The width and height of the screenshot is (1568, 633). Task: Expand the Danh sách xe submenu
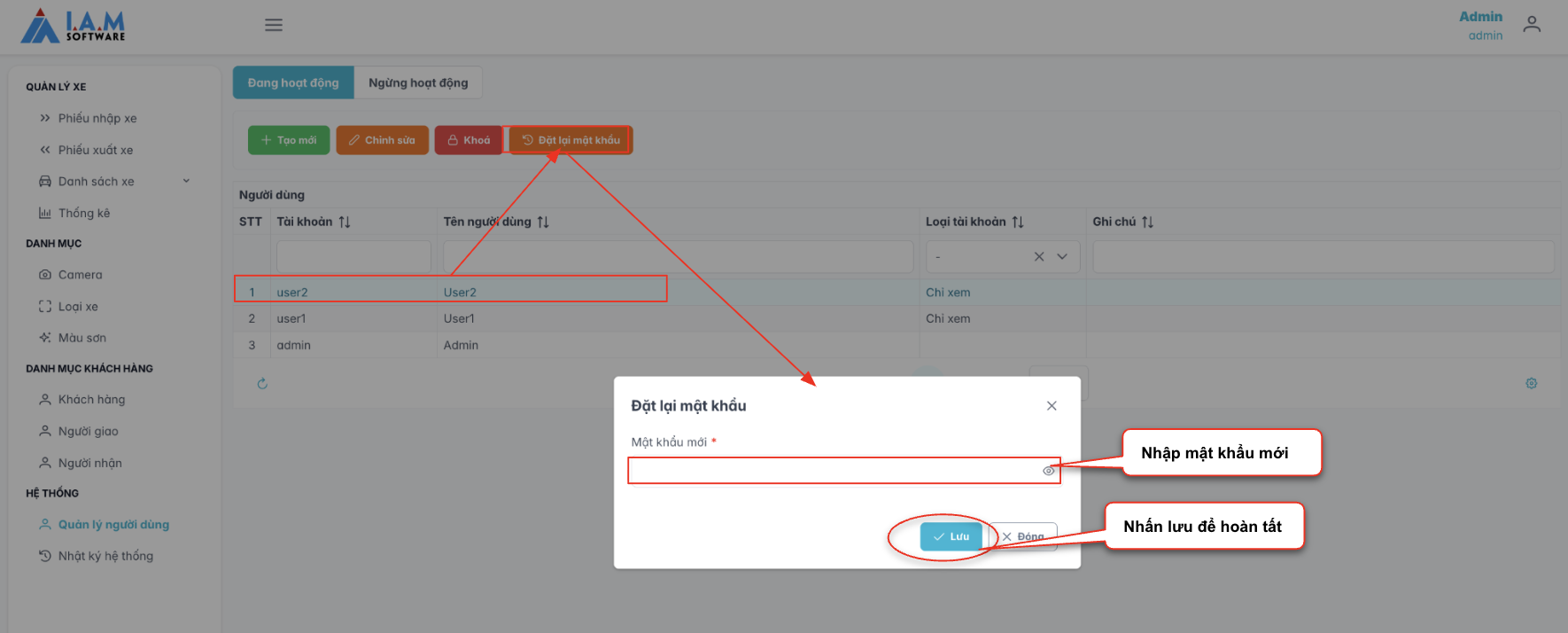[186, 182]
